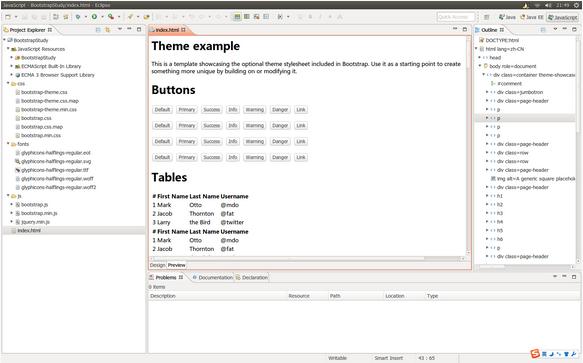Switch to the Java EE perspective
The height and width of the screenshot is (363, 583).
(532, 17)
